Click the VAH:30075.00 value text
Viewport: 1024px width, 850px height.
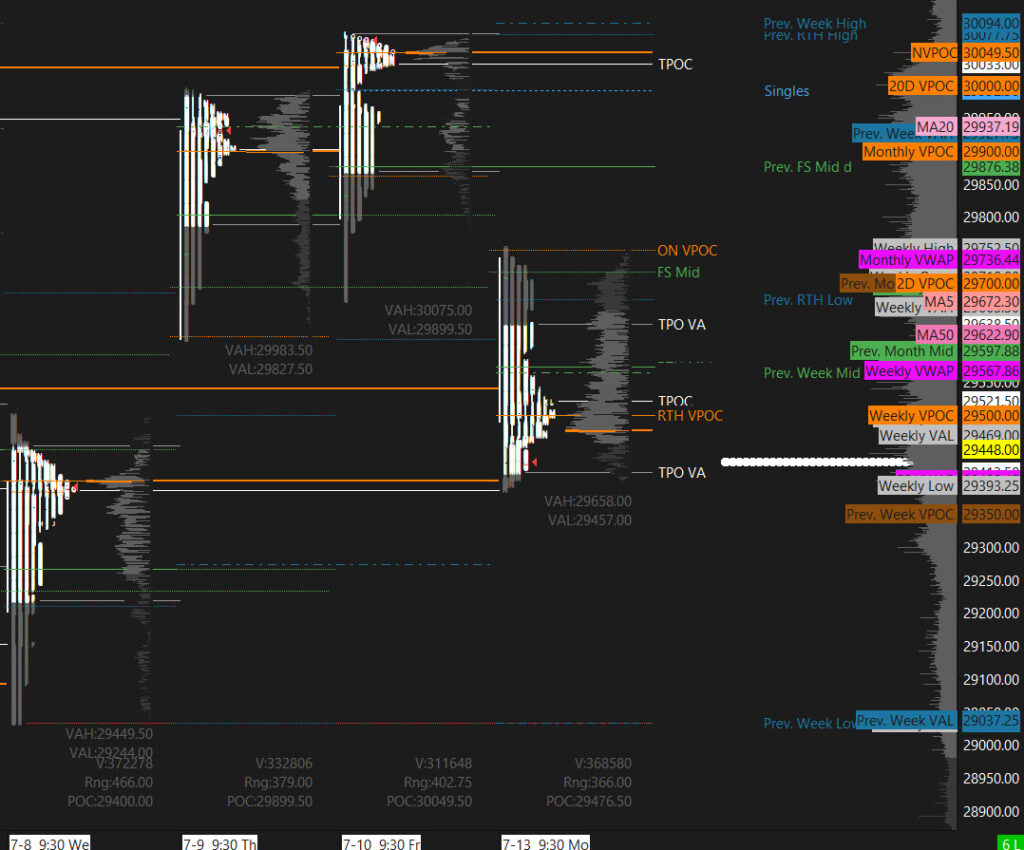(428, 310)
